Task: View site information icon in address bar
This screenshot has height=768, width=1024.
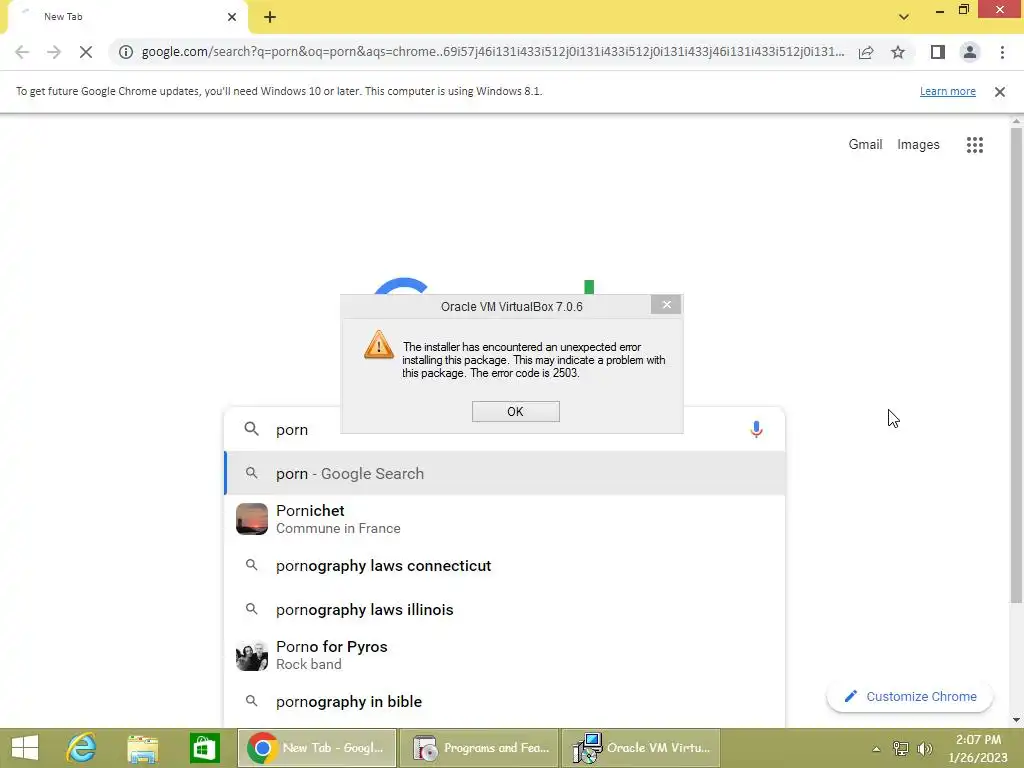Action: [125, 52]
